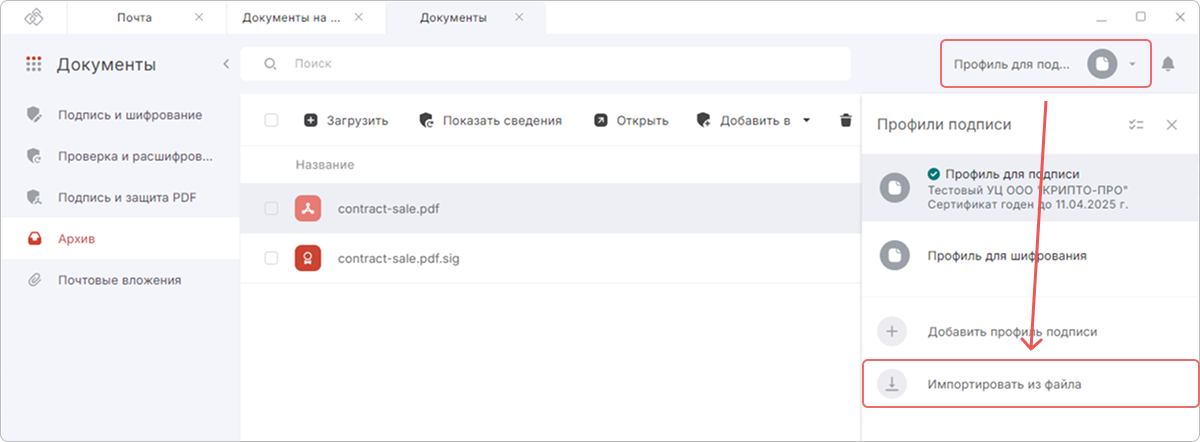Image resolution: width=1200 pixels, height=442 pixels.
Task: Open Подпись и шифрование section
Action: [x=120, y=115]
